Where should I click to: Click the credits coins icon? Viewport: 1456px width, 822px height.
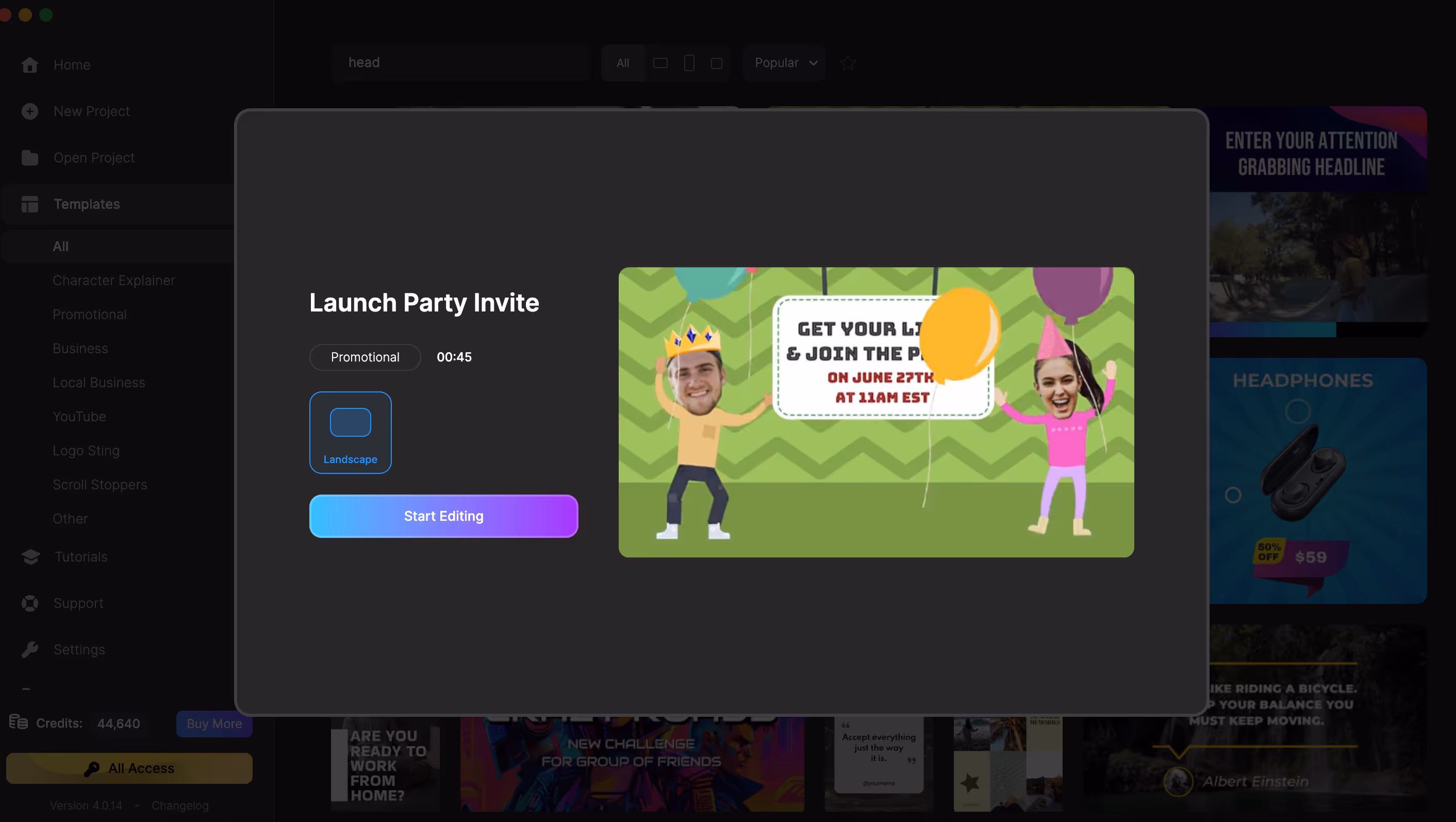coord(18,722)
